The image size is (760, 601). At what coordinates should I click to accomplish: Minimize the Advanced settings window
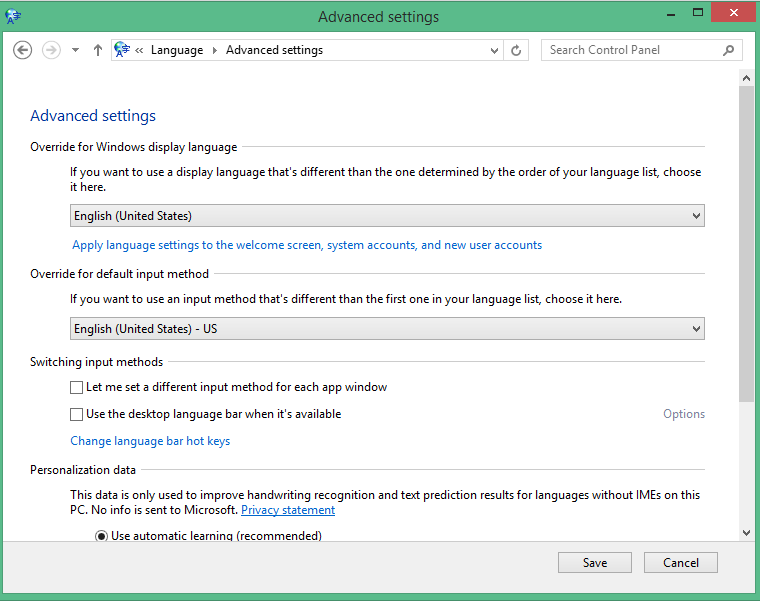tap(671, 15)
